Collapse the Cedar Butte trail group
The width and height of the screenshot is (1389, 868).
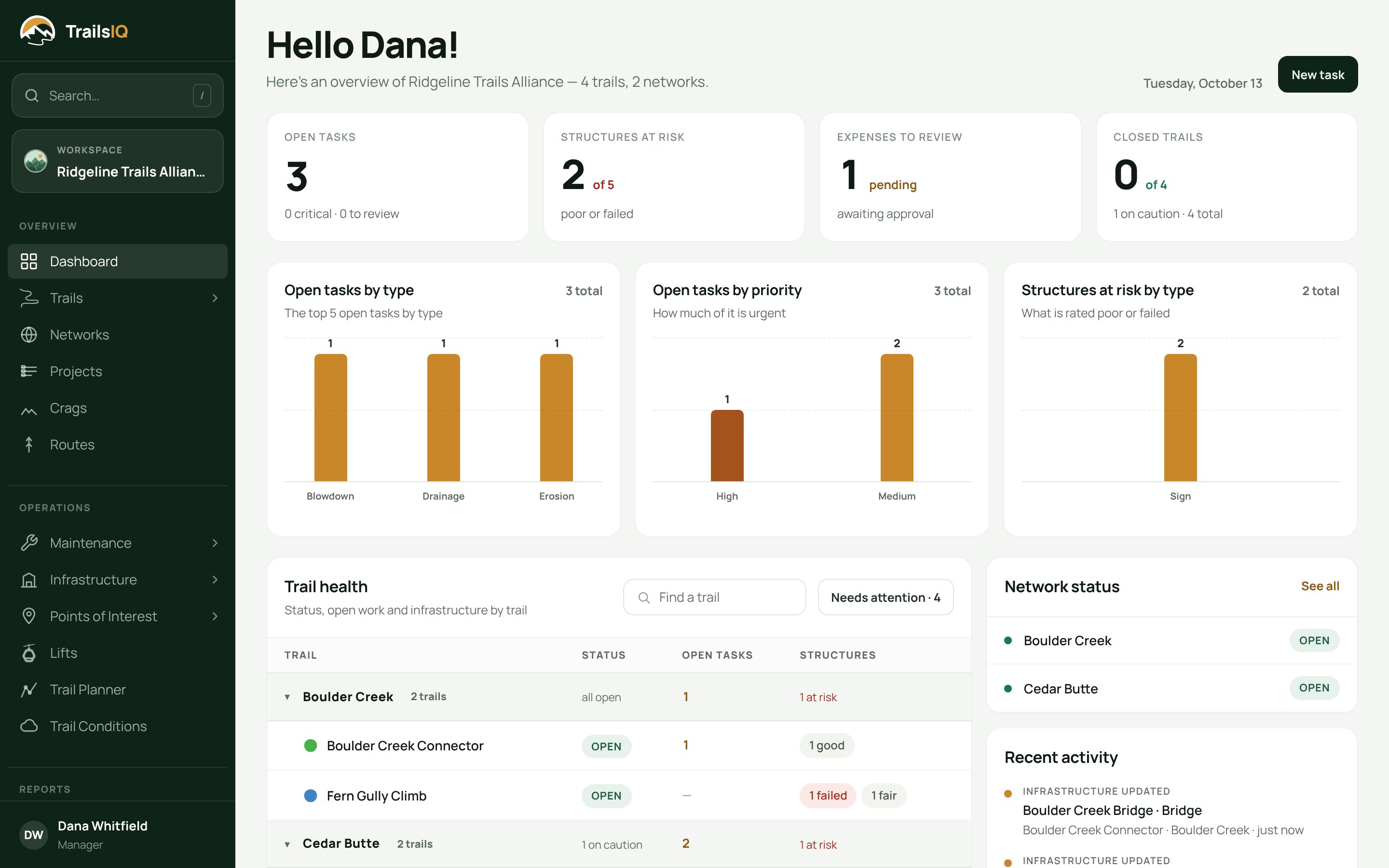[x=287, y=844]
